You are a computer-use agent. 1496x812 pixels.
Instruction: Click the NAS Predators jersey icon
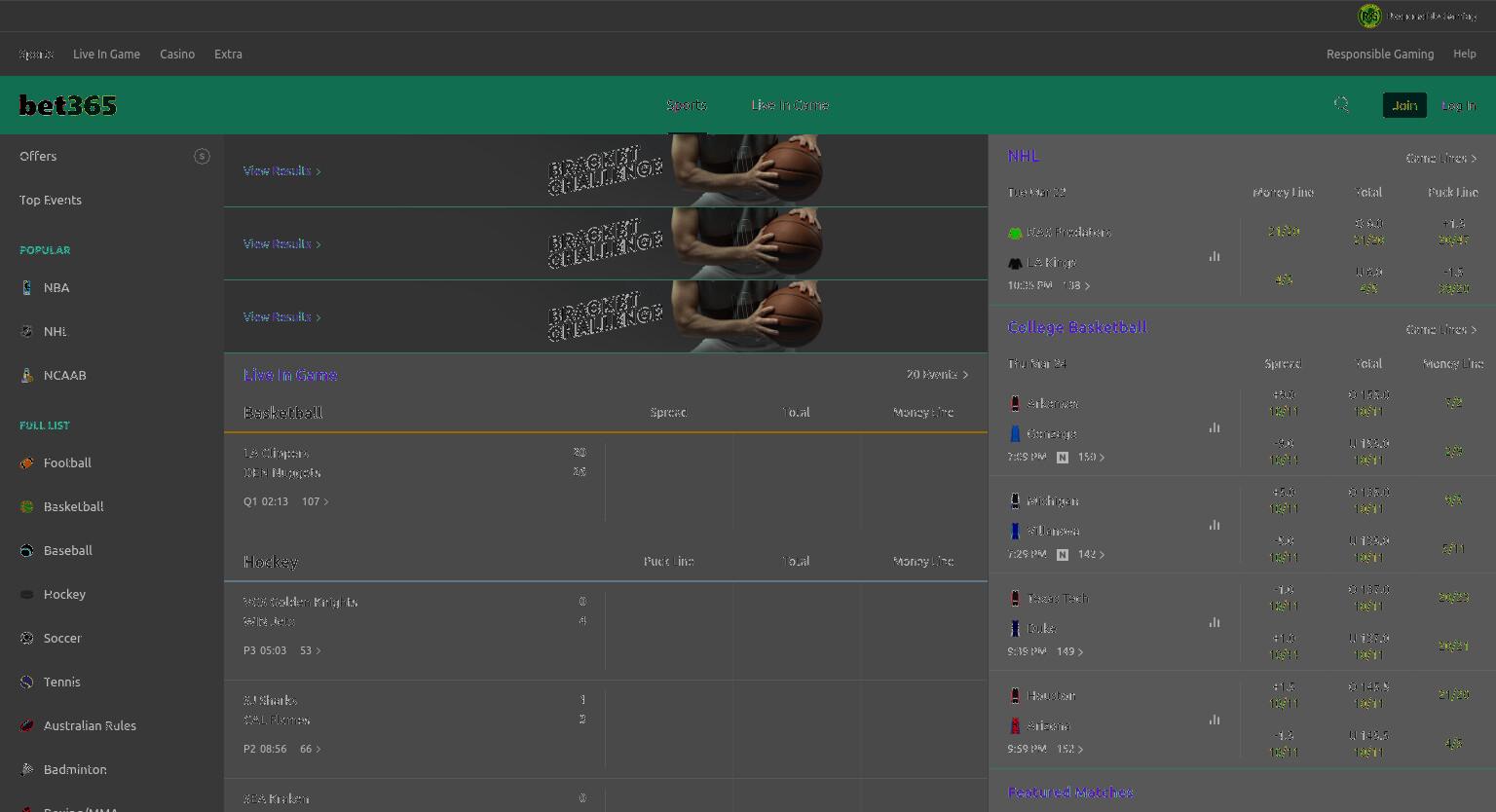point(1015,233)
